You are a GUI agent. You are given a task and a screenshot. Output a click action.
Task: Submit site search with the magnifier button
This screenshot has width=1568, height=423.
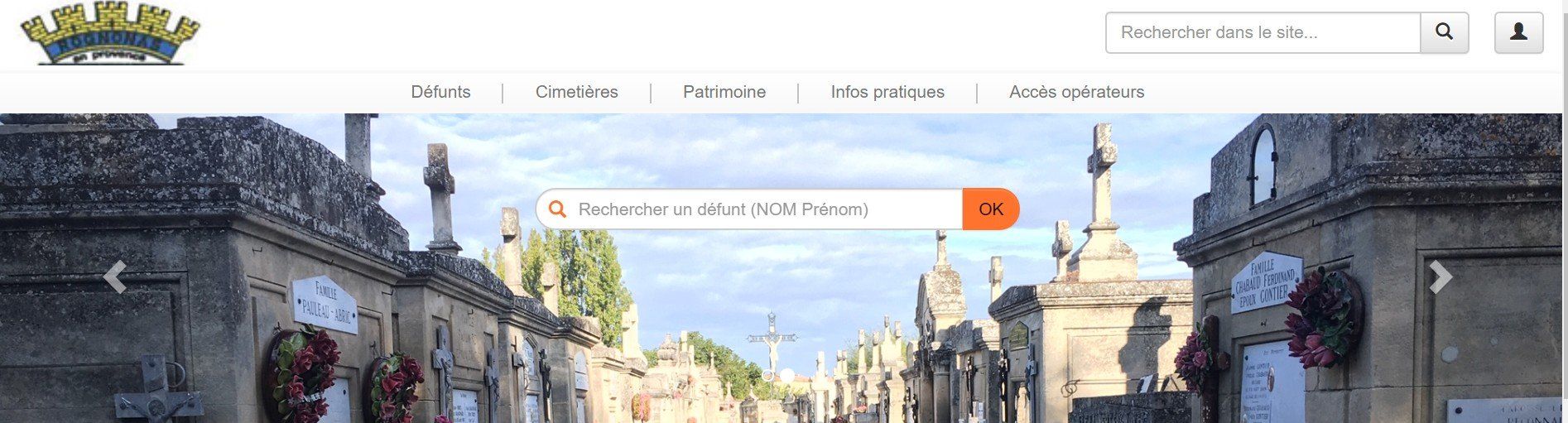pyautogui.click(x=1445, y=32)
